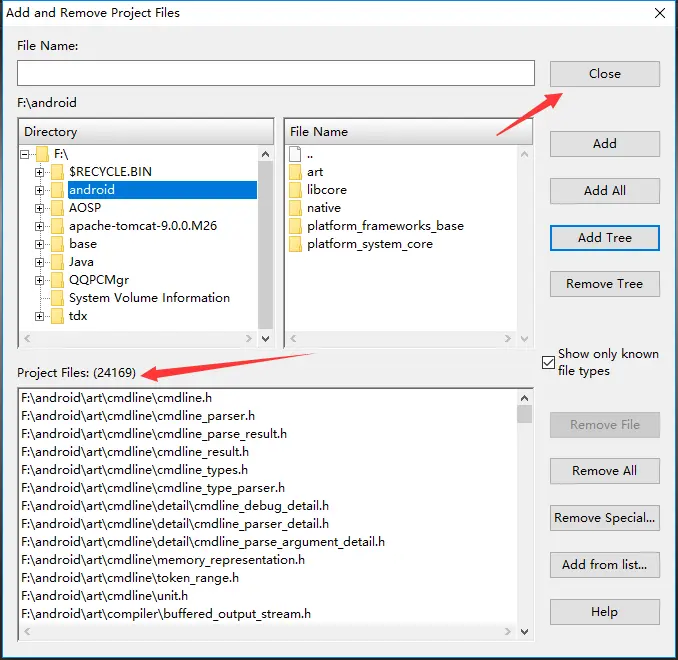678x660 pixels.
Task: Select the AOSP directory name
Action: 85,208
